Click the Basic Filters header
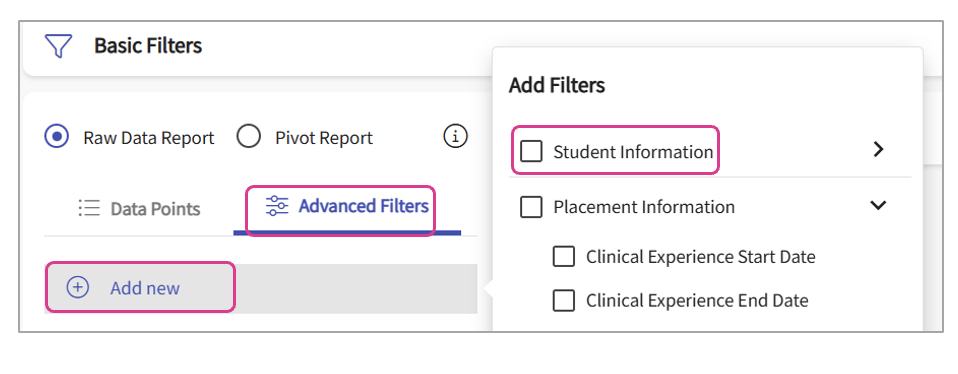This screenshot has height=374, width=958. (148, 45)
